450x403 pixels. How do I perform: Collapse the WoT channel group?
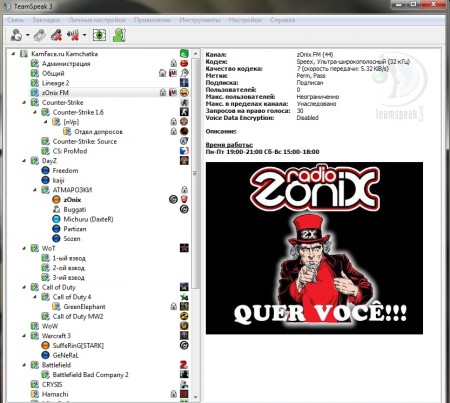point(24,248)
